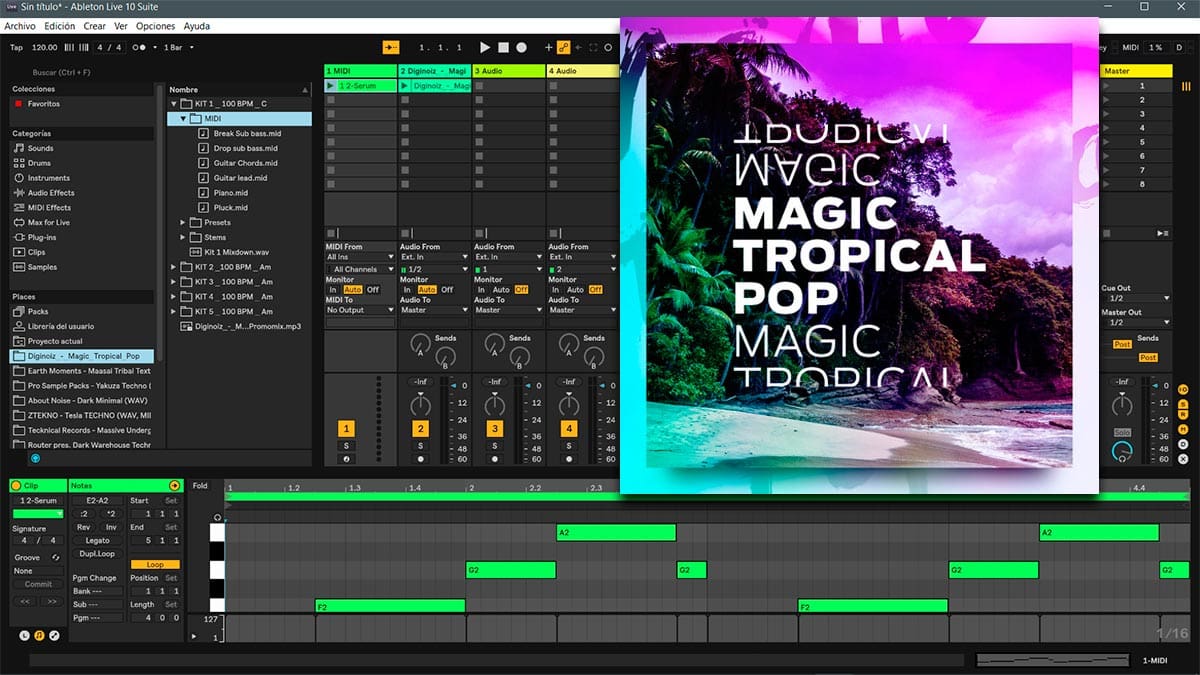Open the clip color chooser

pos(38,514)
